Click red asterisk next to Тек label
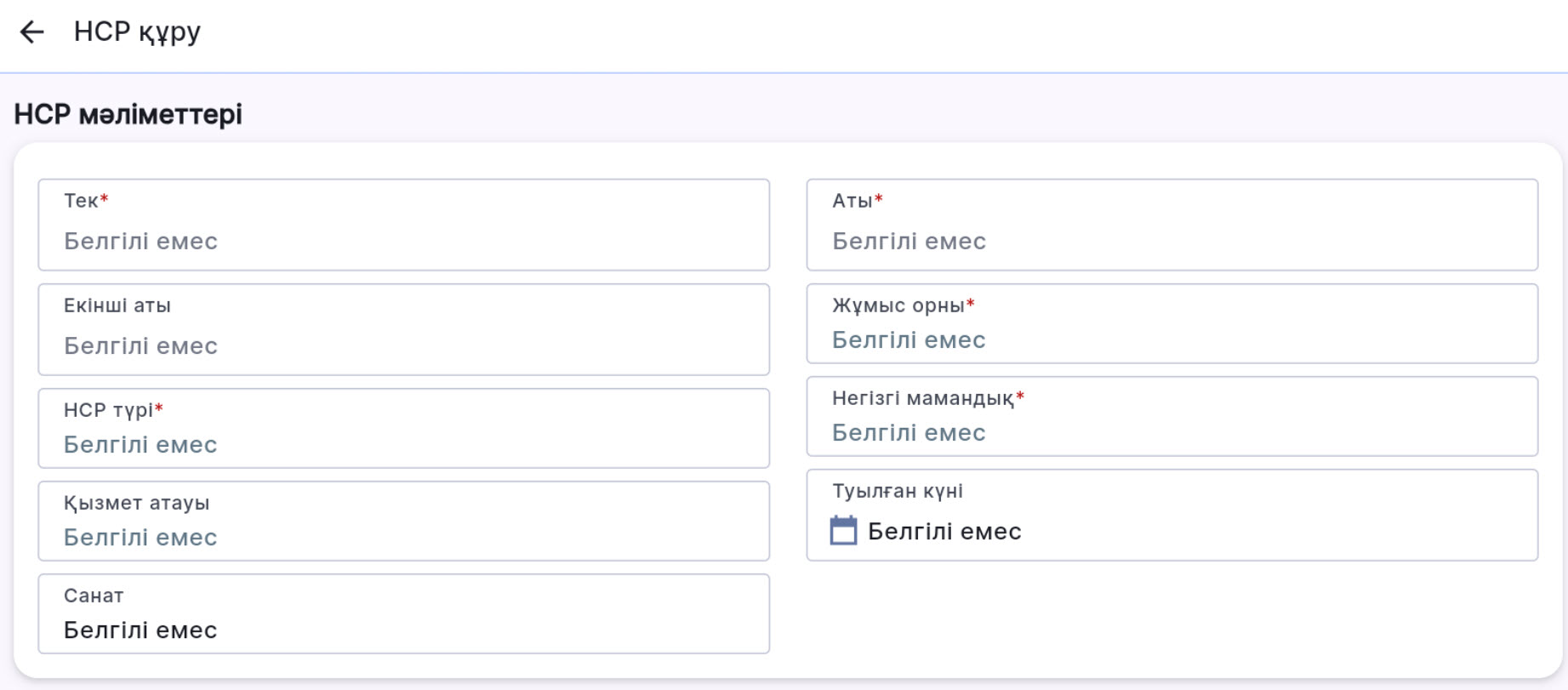 pyautogui.click(x=105, y=198)
